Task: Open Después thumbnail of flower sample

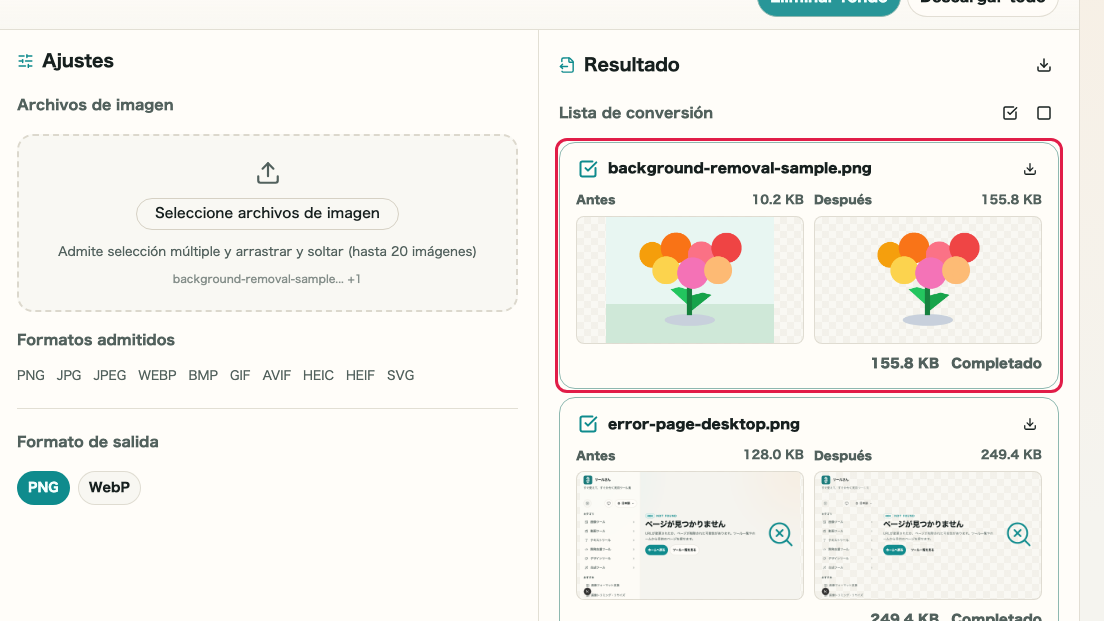Action: 927,280
